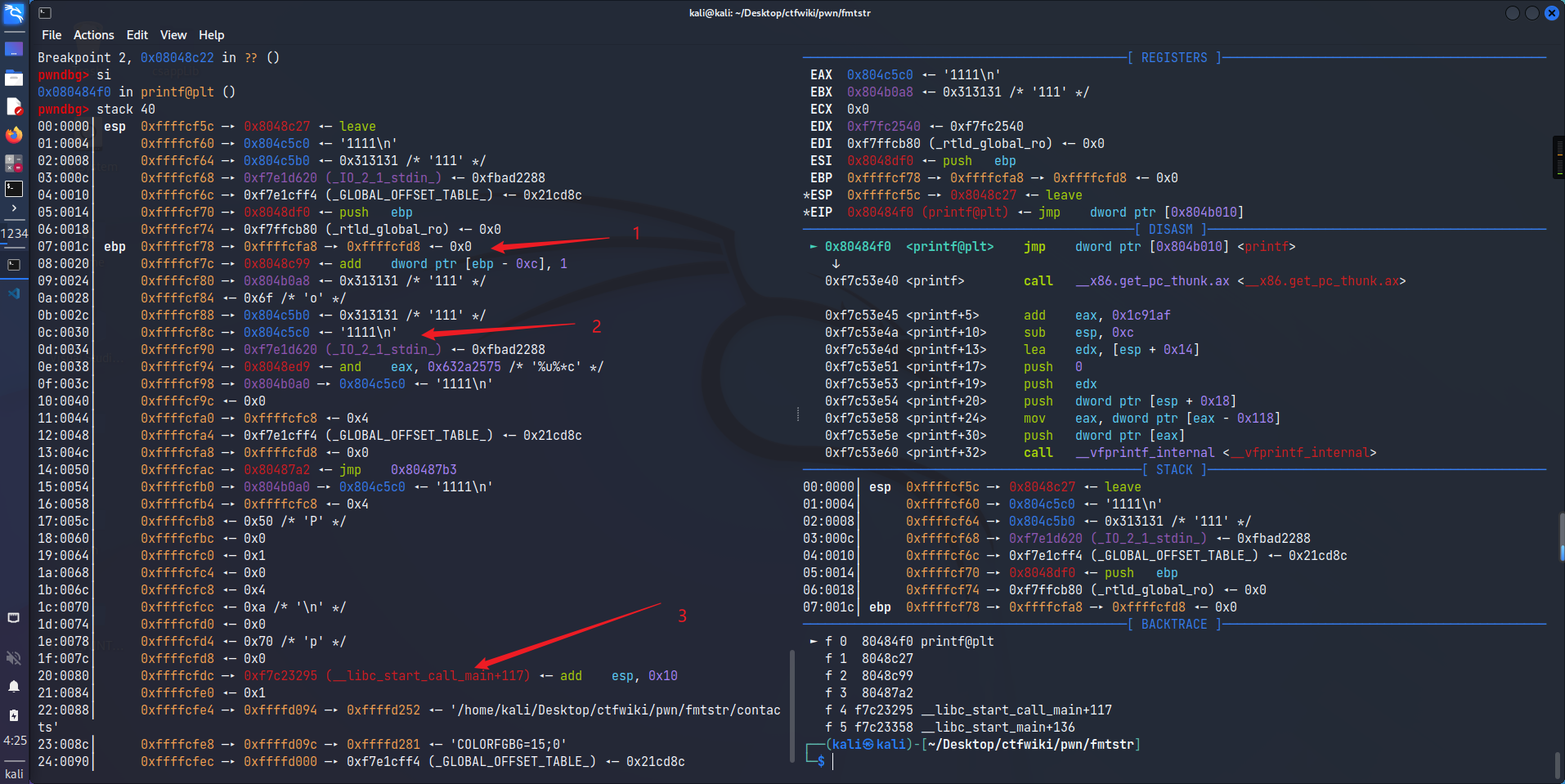Open the File menu
The height and width of the screenshot is (784, 1565).
pos(52,35)
